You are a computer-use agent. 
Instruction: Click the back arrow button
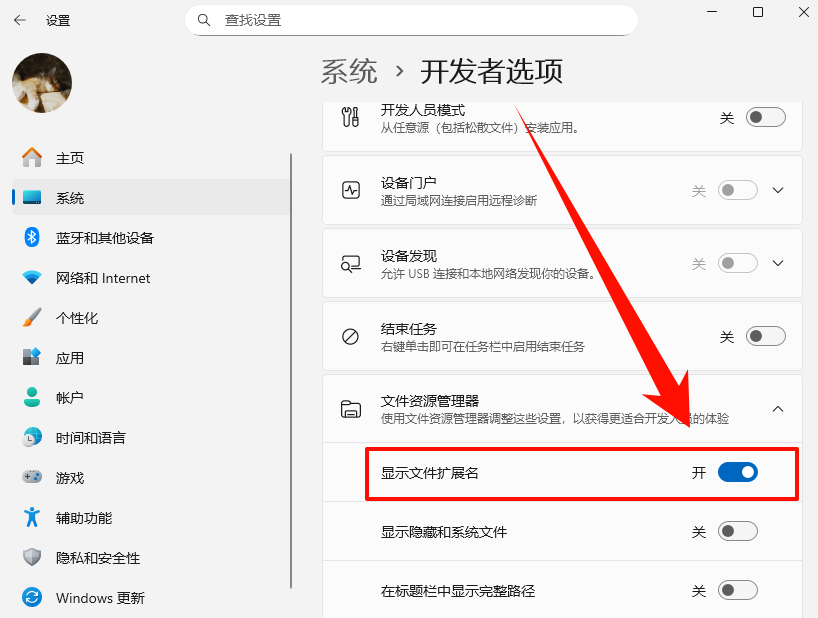point(20,20)
